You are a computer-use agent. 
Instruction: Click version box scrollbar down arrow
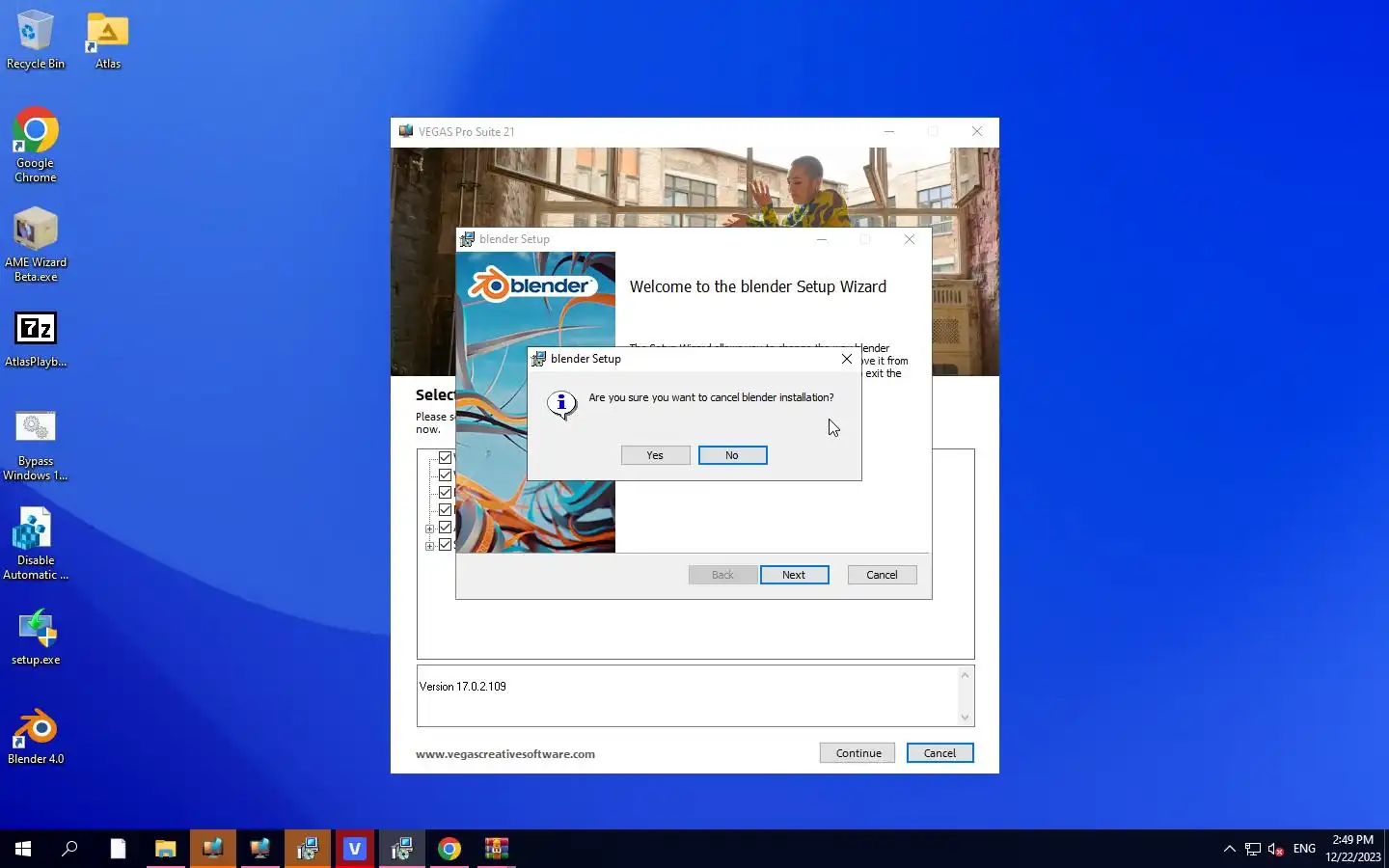[x=965, y=717]
